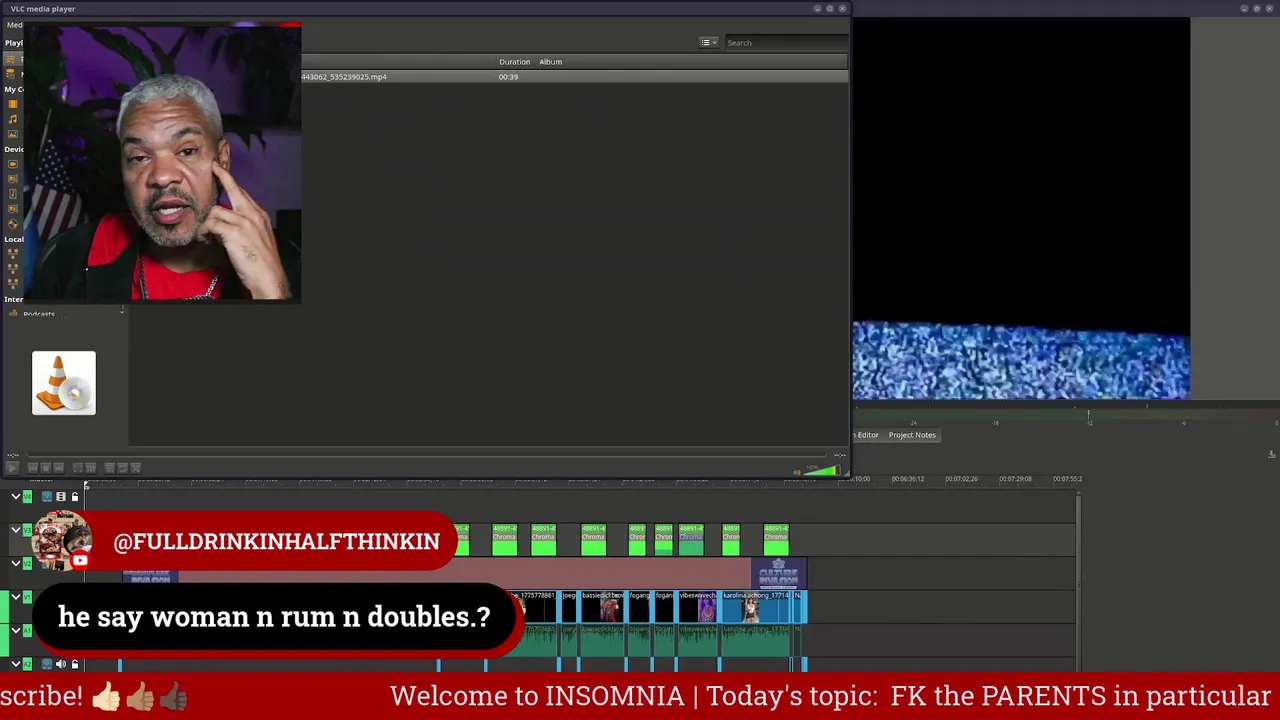Toggle VLC loop mode

coord(123,467)
